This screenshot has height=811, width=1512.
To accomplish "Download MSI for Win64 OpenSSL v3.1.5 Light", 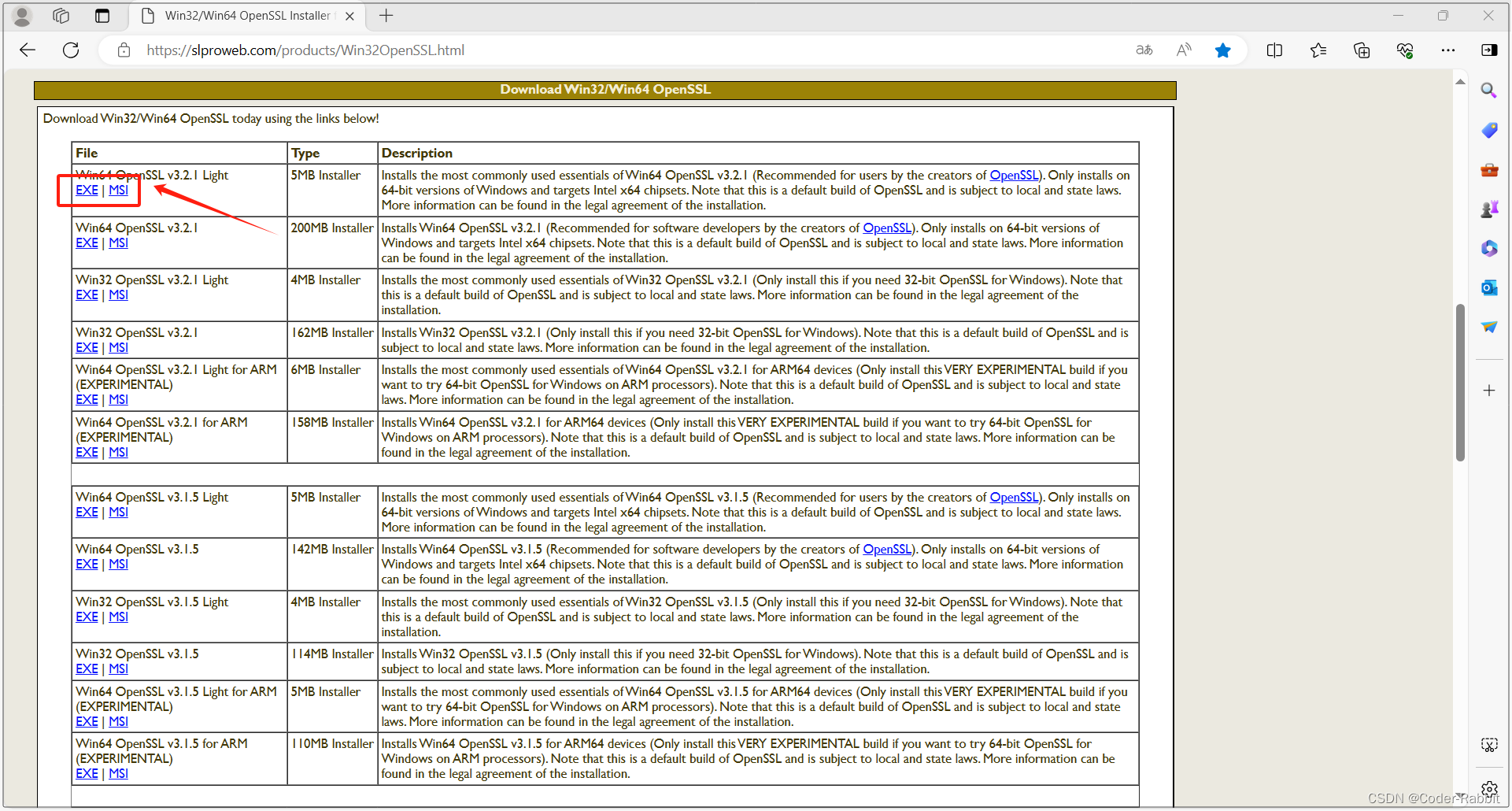I will [x=118, y=513].
